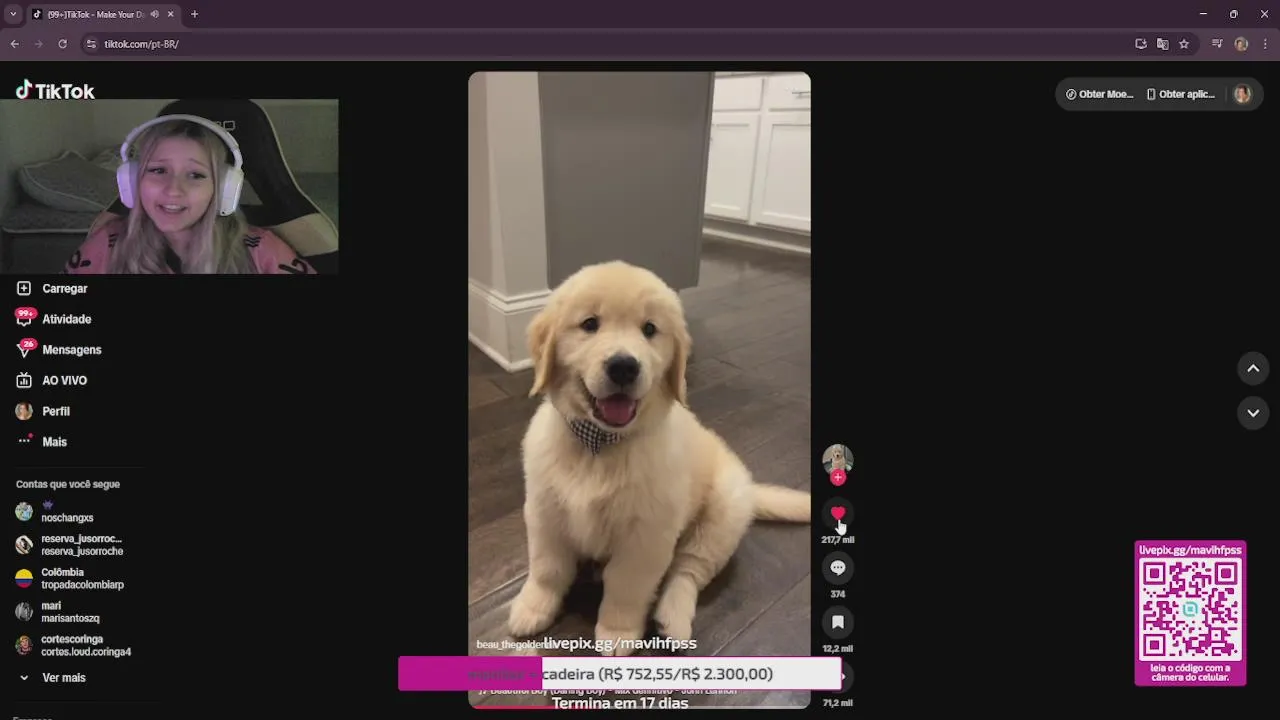Like the puppy video with heart
The width and height of the screenshot is (1280, 720).
(x=838, y=514)
